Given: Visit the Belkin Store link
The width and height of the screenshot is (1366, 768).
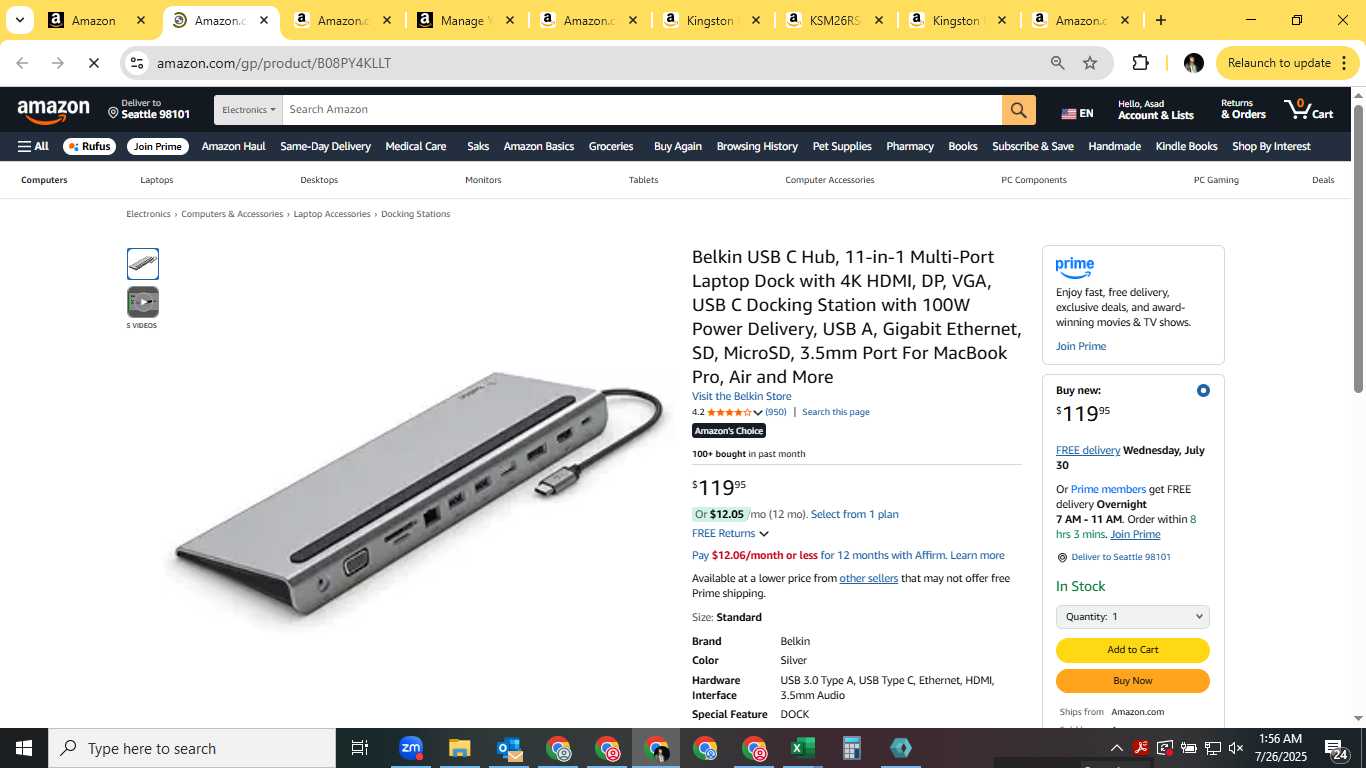Looking at the screenshot, I should [x=741, y=396].
